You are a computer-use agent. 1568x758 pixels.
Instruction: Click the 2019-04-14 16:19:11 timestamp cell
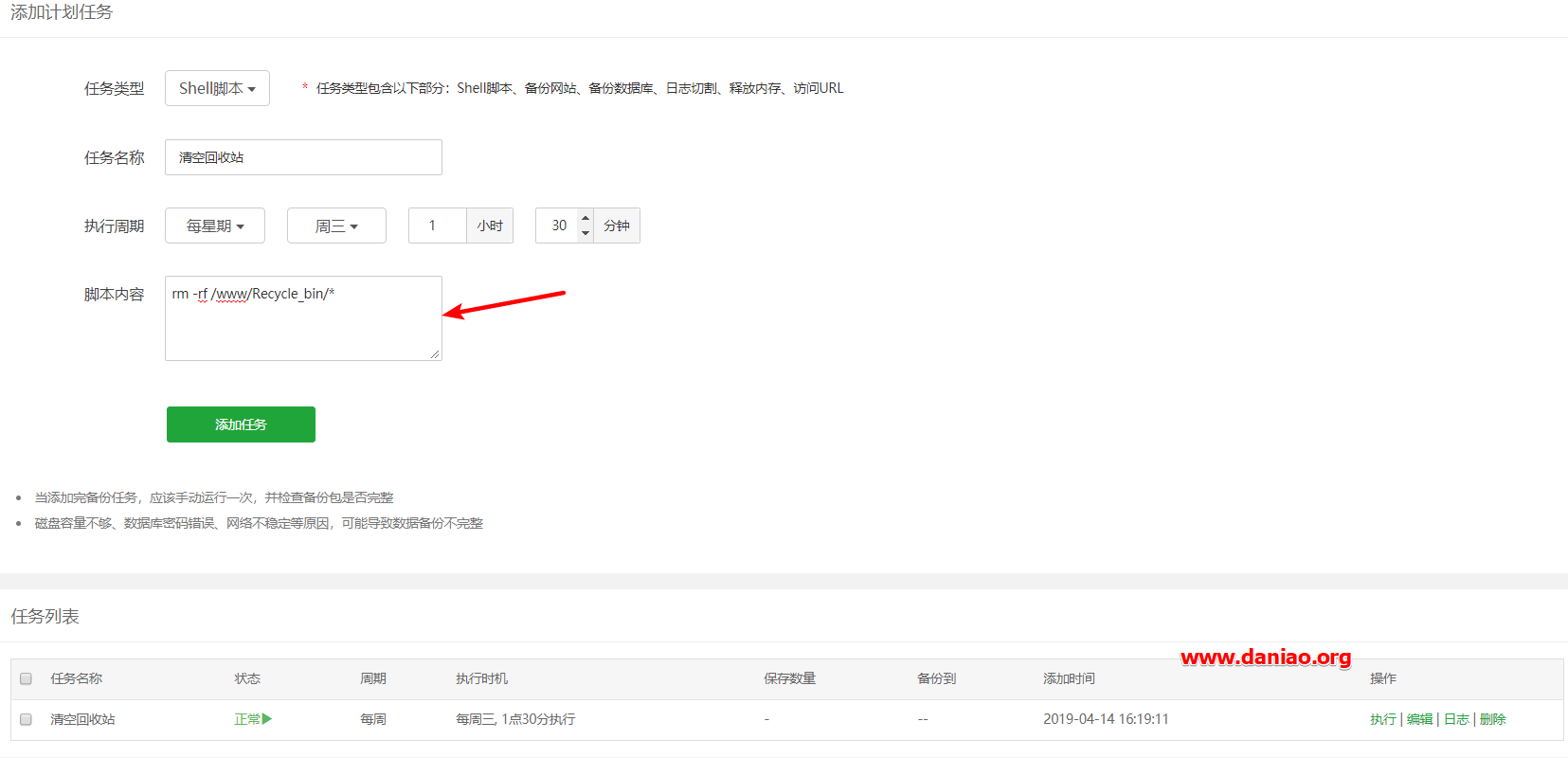tap(1106, 719)
